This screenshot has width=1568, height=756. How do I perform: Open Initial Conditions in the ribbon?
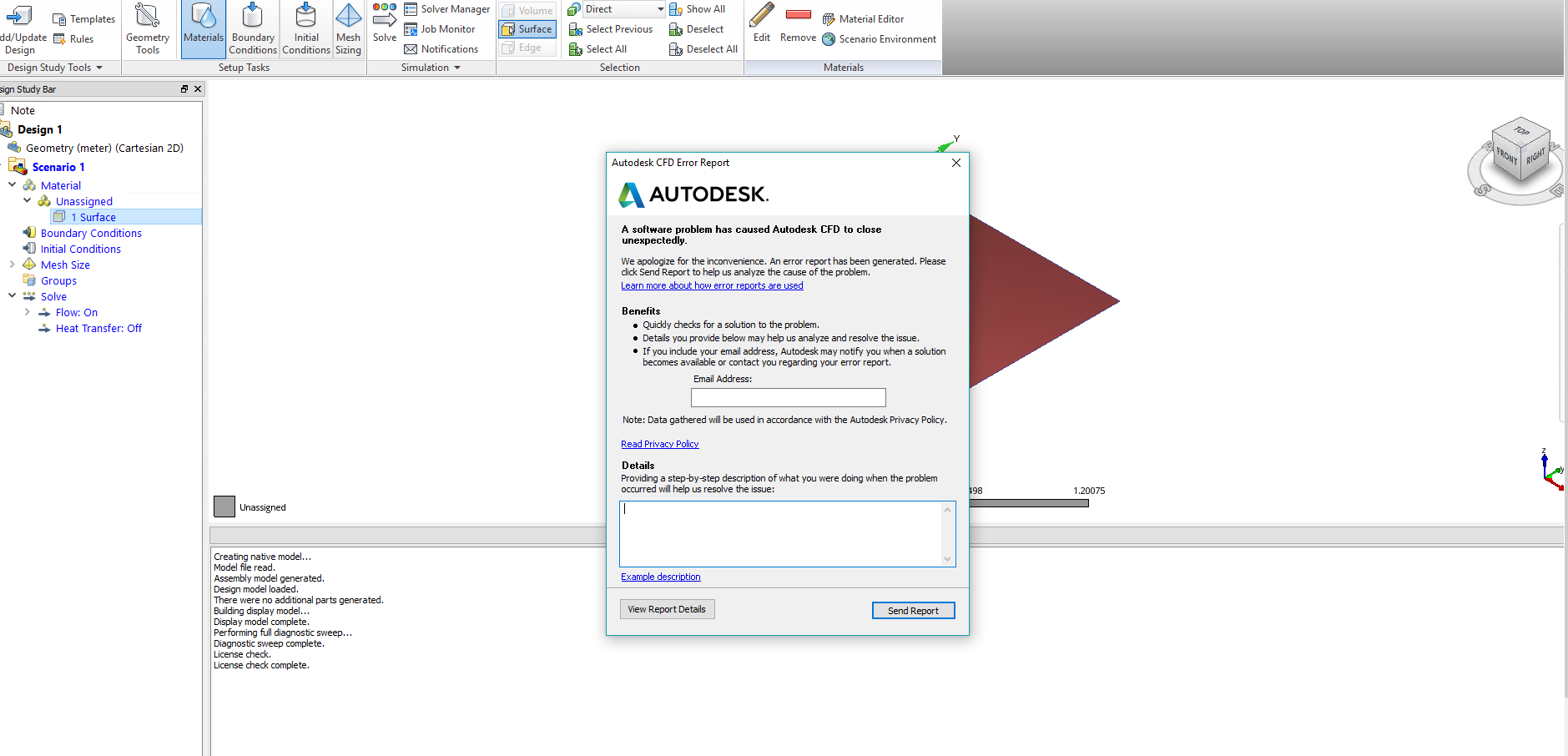click(x=306, y=29)
